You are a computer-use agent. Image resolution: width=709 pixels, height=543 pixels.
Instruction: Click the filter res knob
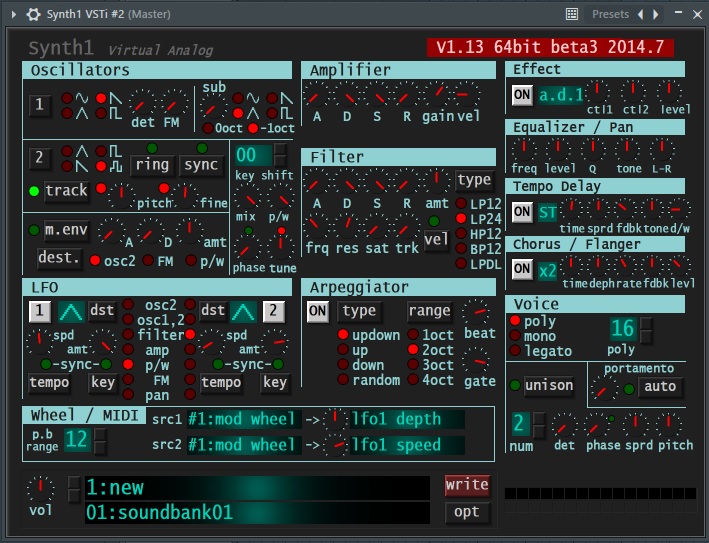346,227
